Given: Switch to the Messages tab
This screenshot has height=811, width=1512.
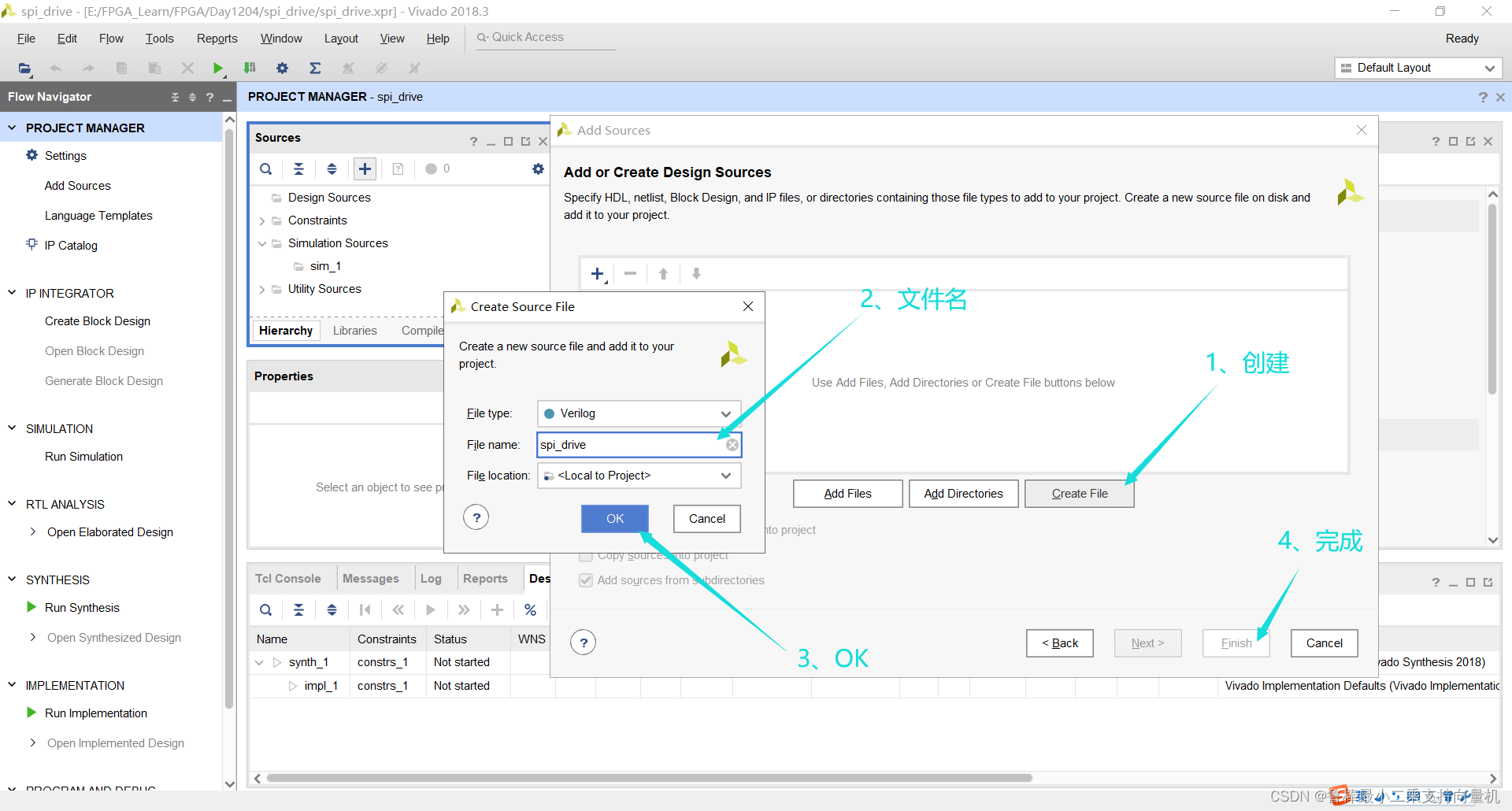Looking at the screenshot, I should coord(370,579).
